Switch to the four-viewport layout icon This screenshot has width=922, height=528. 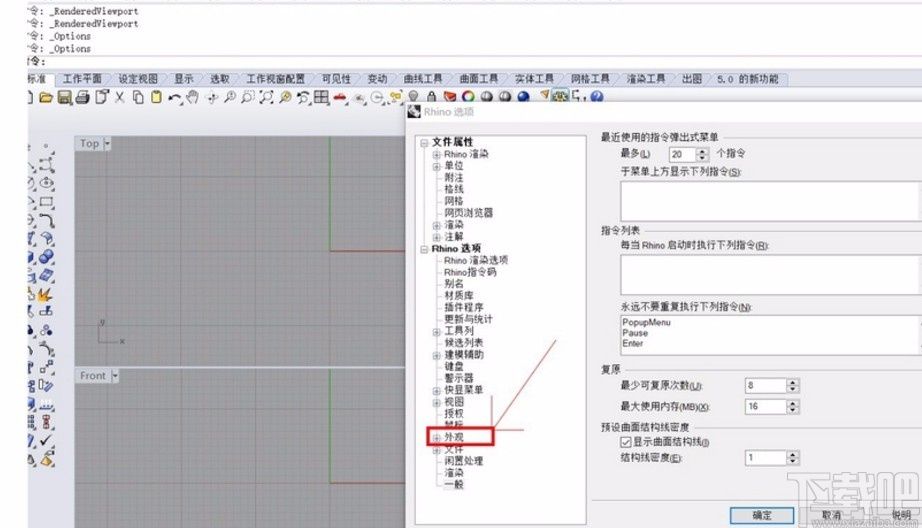pos(321,97)
